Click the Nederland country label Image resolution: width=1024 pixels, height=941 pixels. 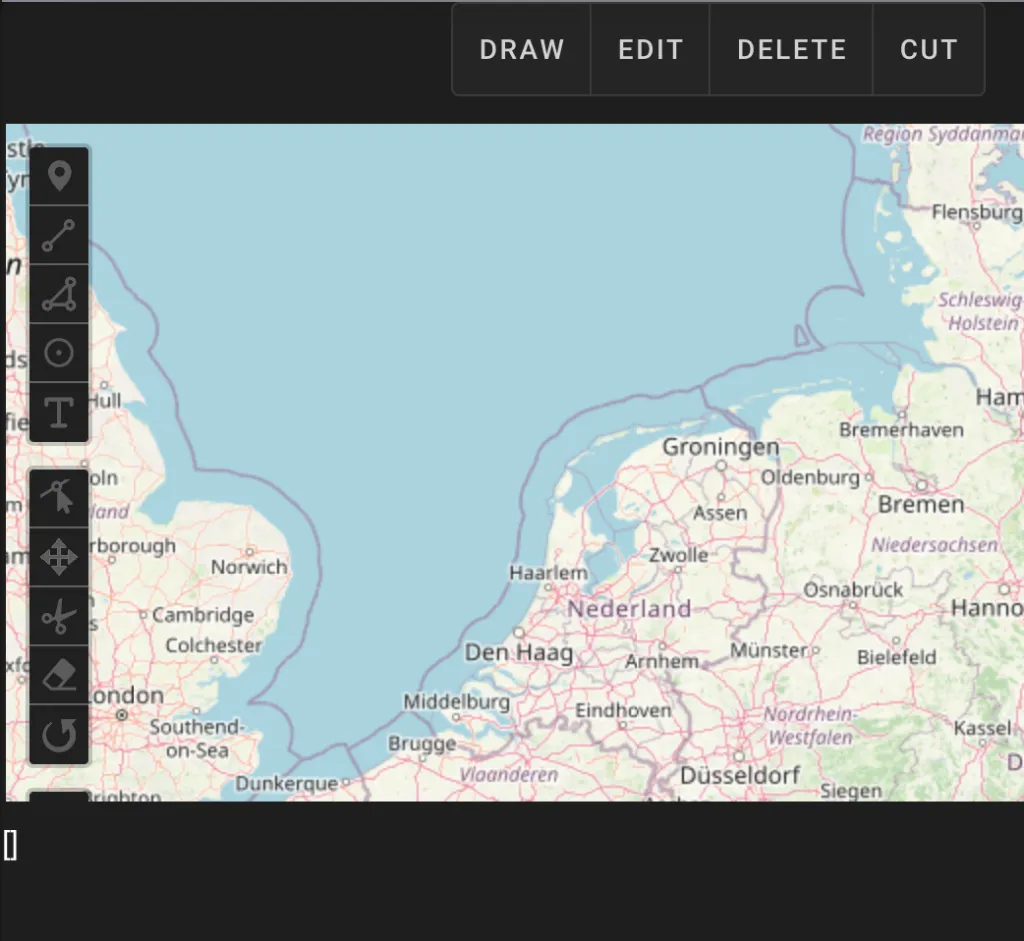(x=629, y=608)
